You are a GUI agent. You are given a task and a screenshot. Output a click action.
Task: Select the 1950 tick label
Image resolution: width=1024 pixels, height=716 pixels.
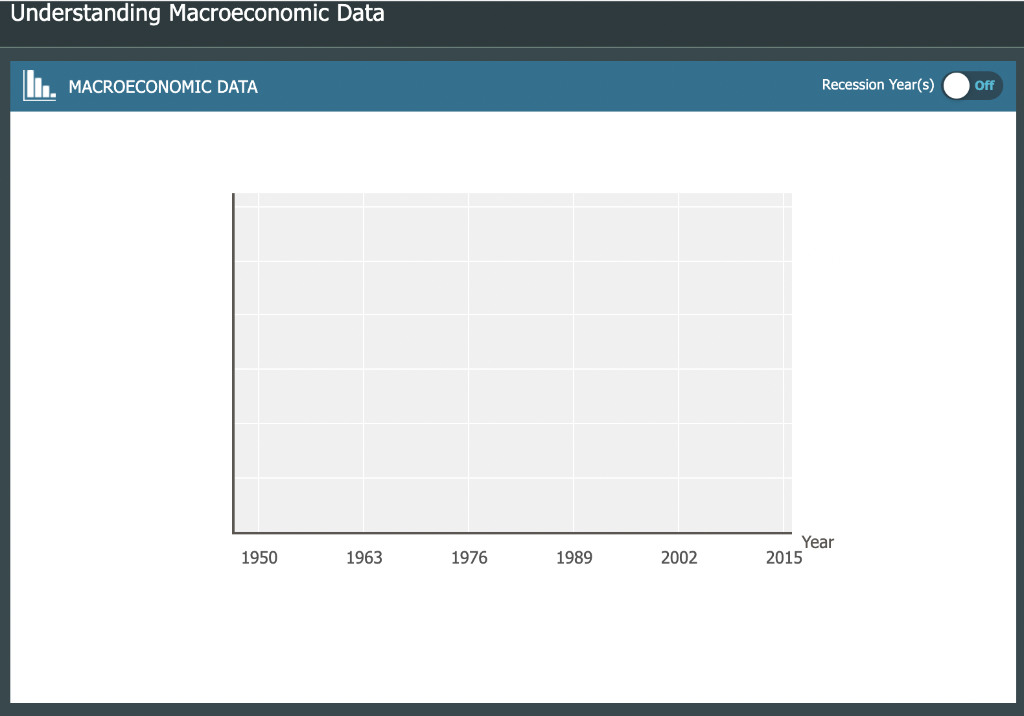click(259, 557)
